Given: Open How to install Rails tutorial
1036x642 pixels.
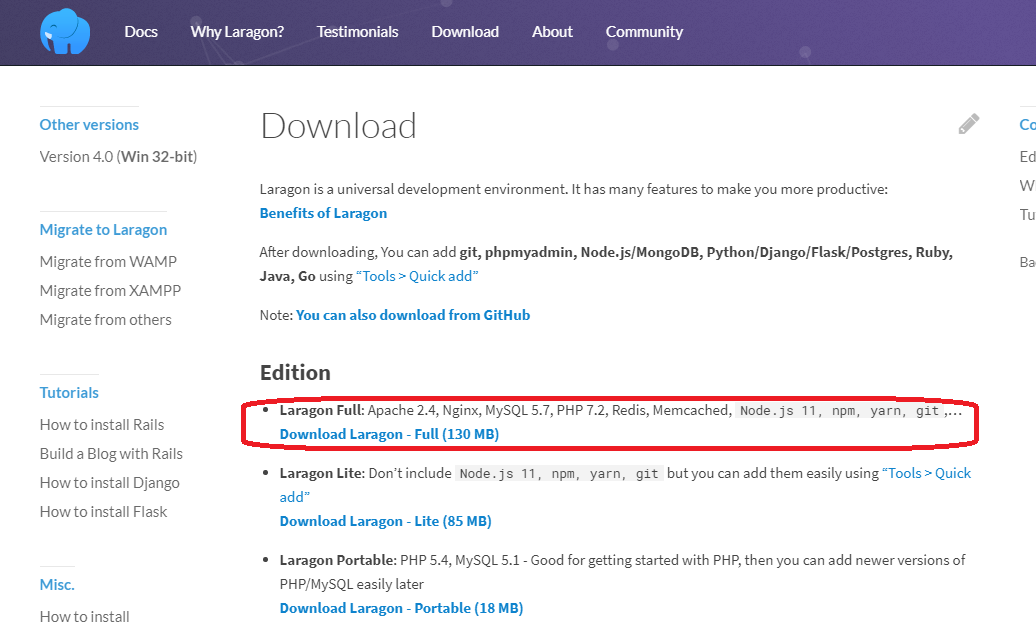Looking at the screenshot, I should pos(102,425).
